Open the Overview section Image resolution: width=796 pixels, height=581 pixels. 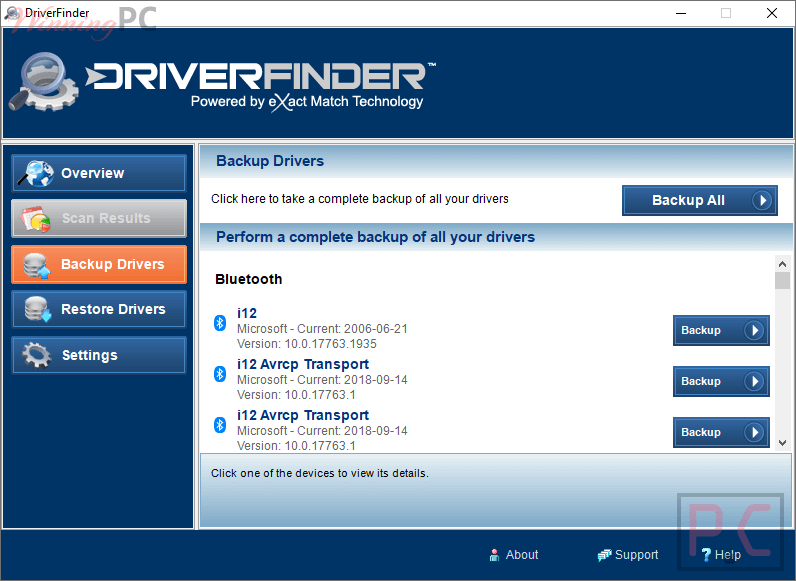click(99, 173)
